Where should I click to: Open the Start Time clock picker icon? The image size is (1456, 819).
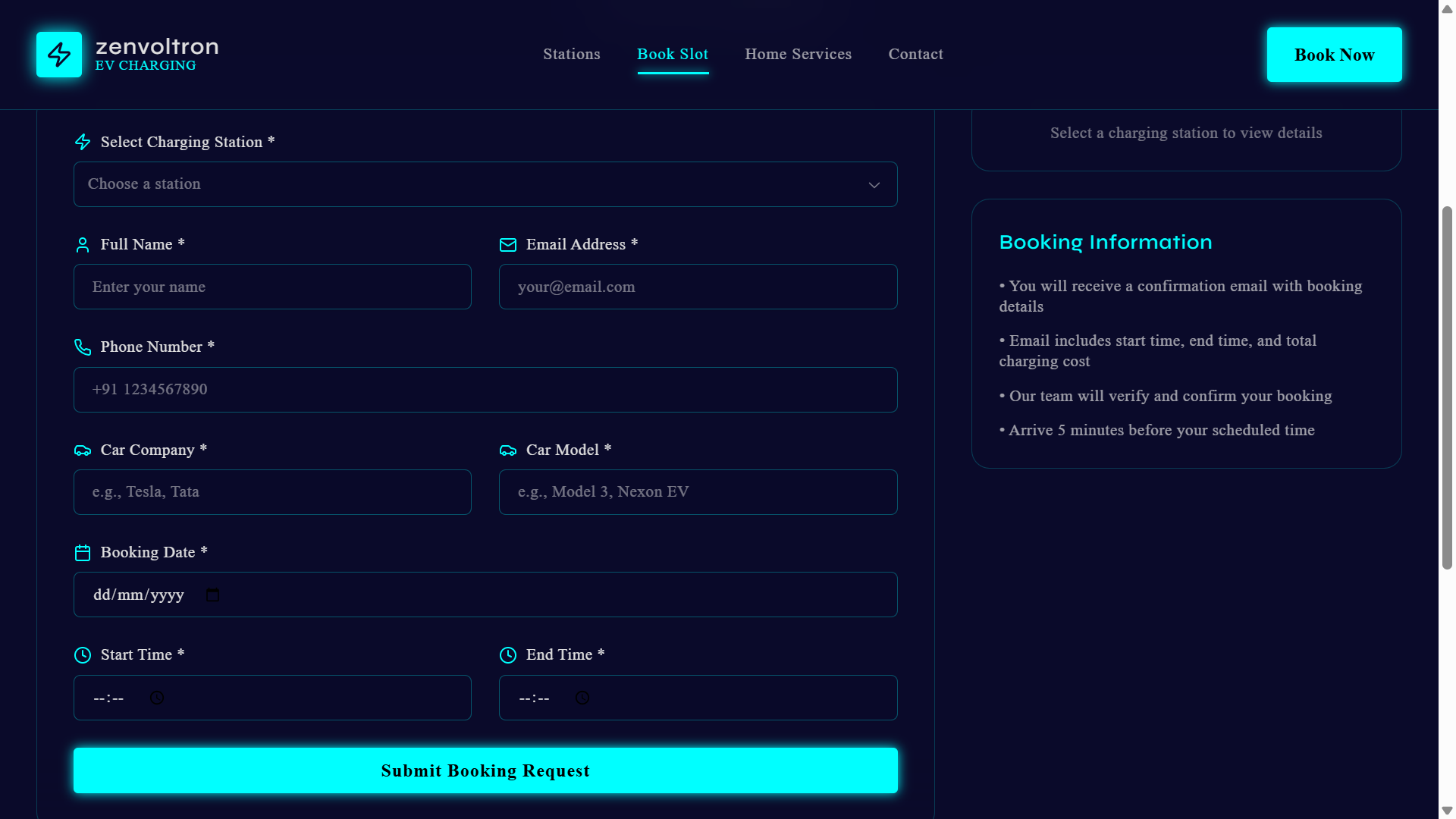point(157,698)
